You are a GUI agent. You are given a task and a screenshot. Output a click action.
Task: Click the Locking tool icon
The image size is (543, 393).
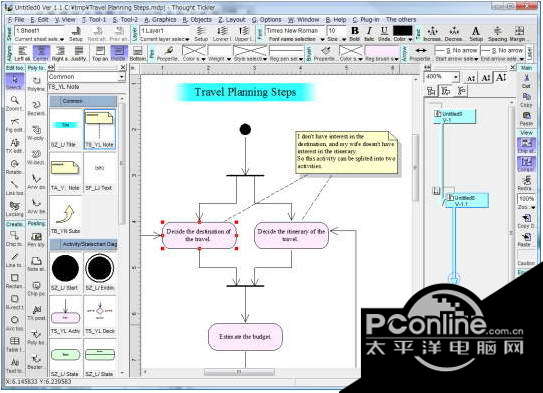[x=15, y=208]
